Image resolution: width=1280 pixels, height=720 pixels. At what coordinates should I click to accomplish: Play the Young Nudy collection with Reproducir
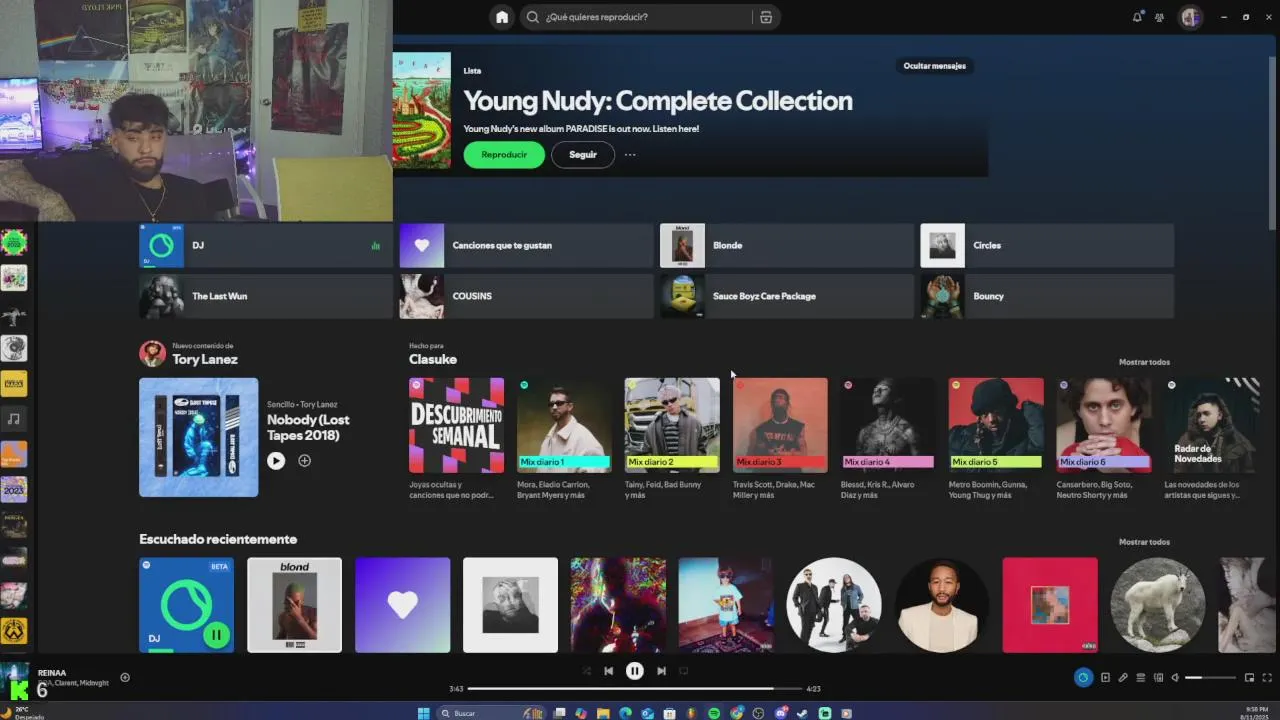504,154
